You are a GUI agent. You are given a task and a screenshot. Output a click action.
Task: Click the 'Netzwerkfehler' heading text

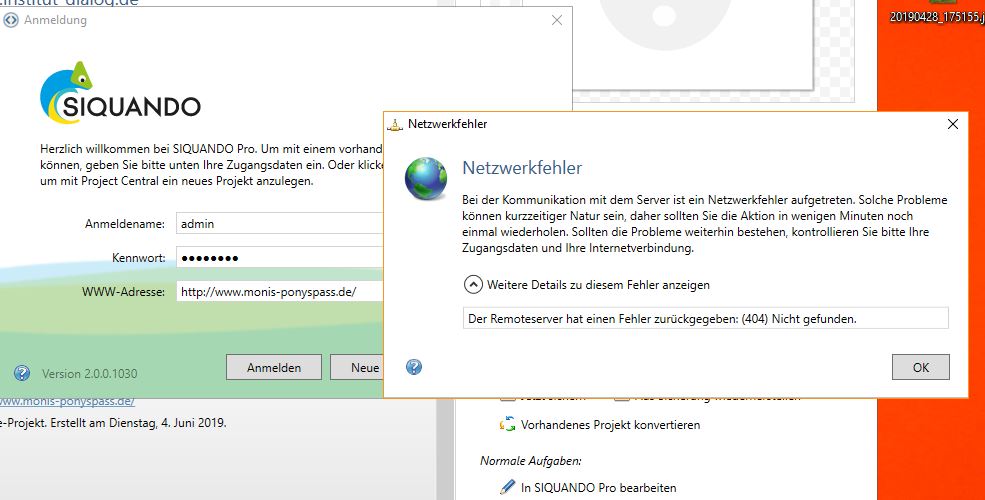(x=522, y=168)
